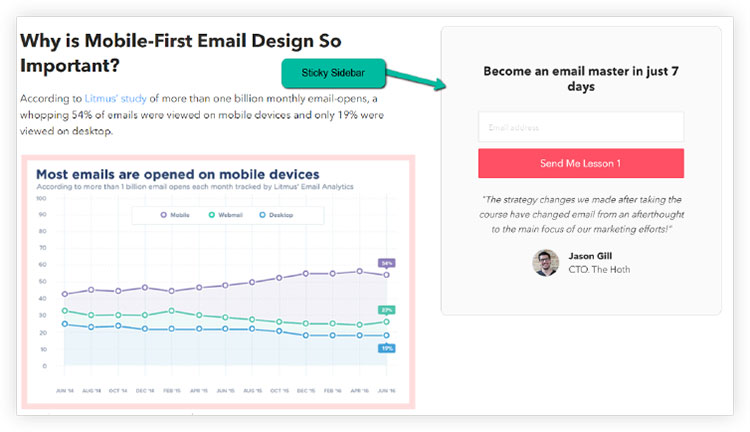Toggle the Webmail legend marker

point(211,215)
